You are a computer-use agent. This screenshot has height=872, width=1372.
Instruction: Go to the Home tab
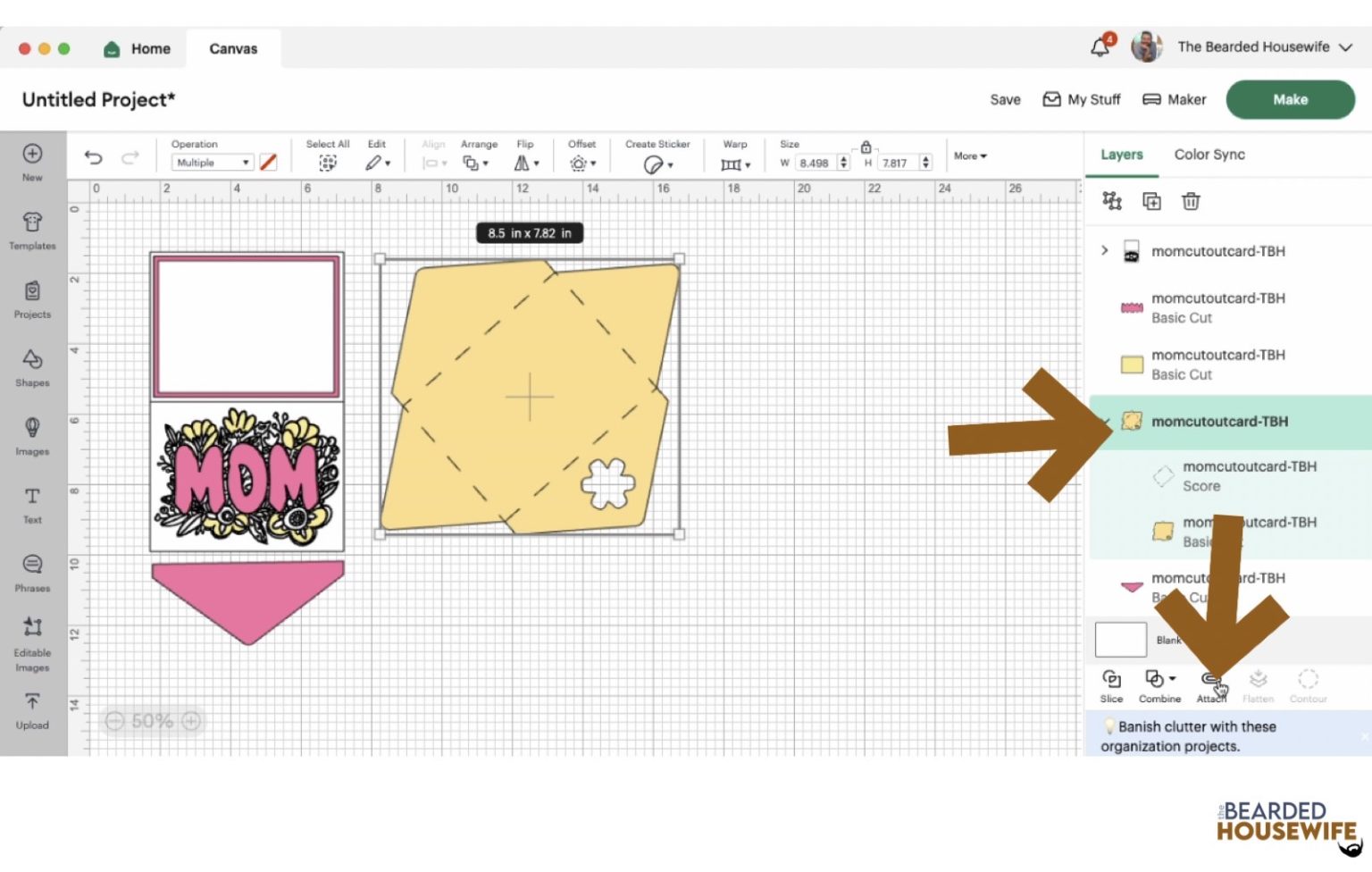(138, 49)
